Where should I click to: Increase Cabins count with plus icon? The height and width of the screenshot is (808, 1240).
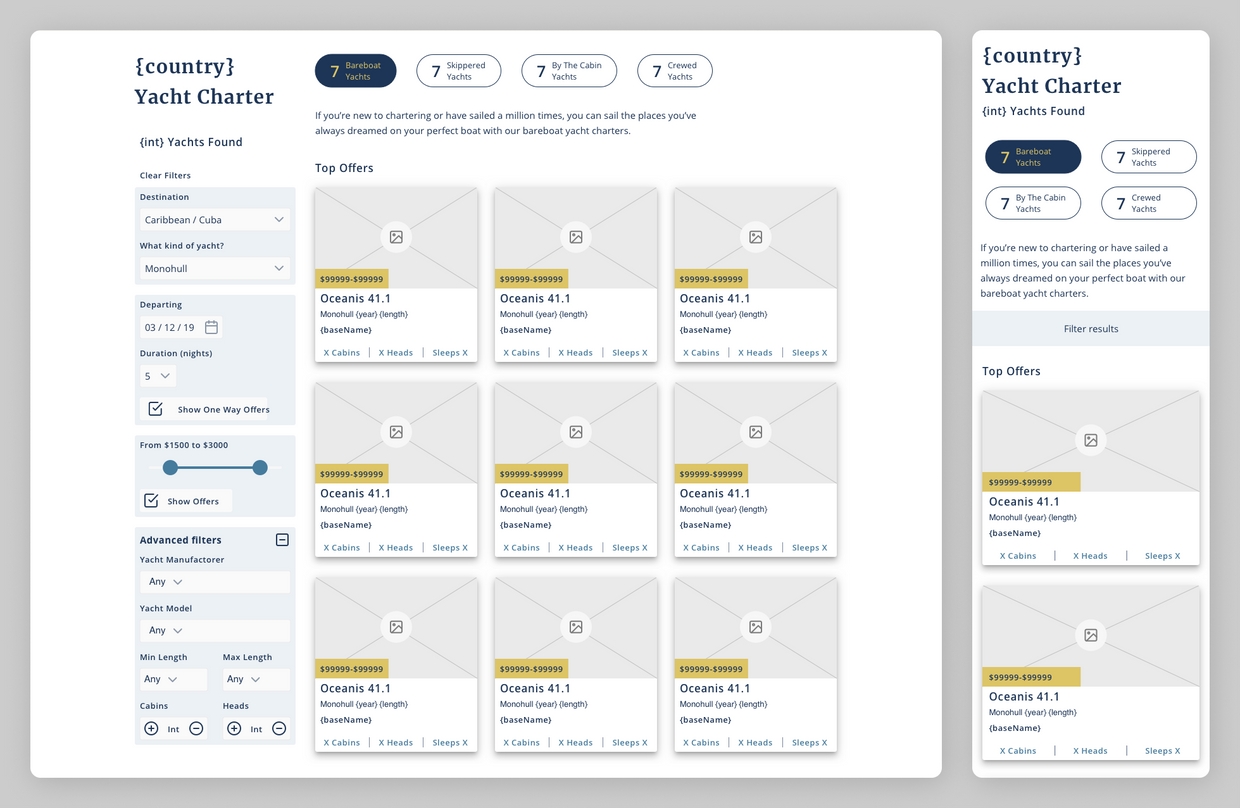coord(151,729)
